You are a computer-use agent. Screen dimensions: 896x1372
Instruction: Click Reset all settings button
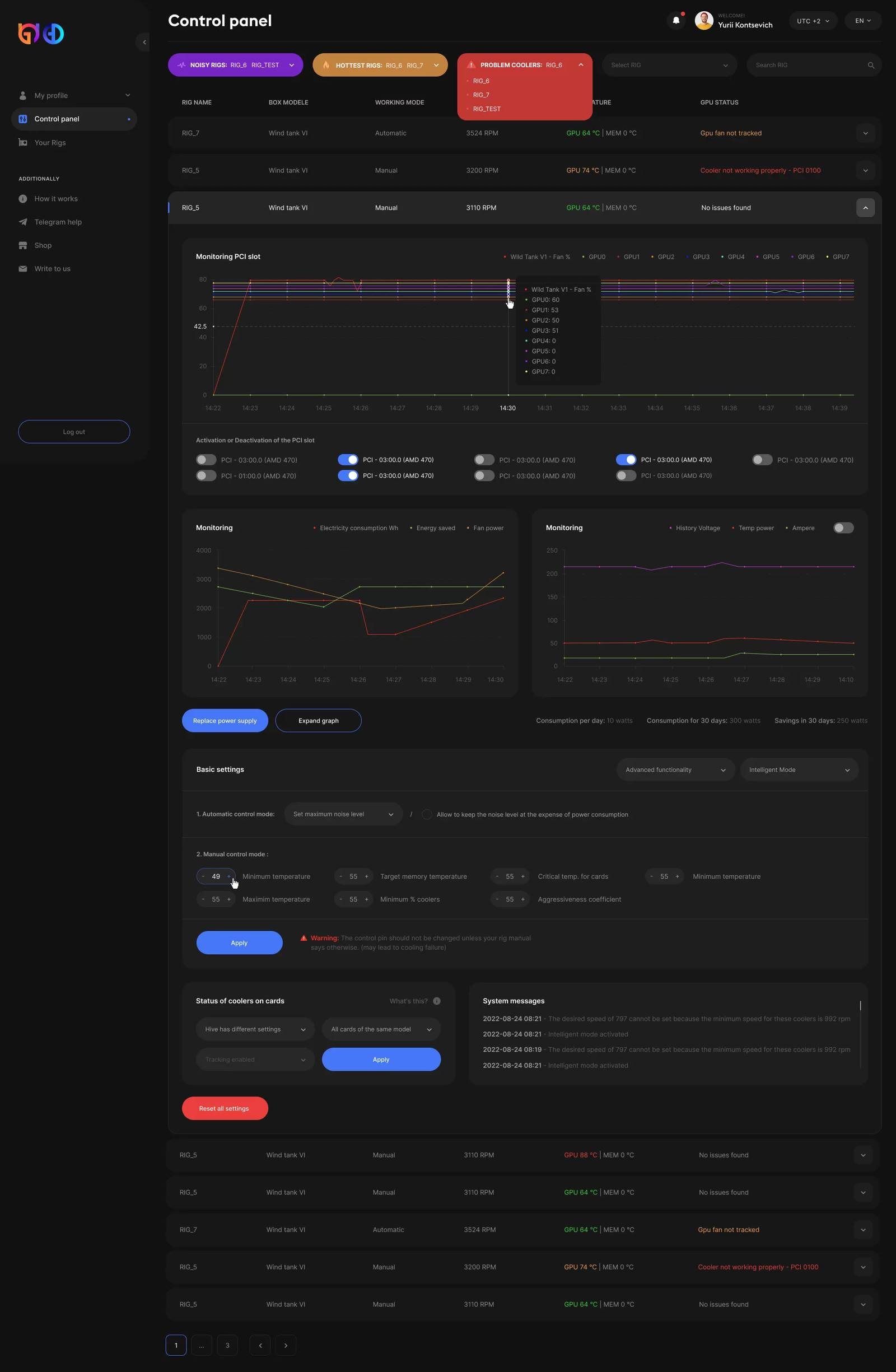pyautogui.click(x=225, y=1108)
